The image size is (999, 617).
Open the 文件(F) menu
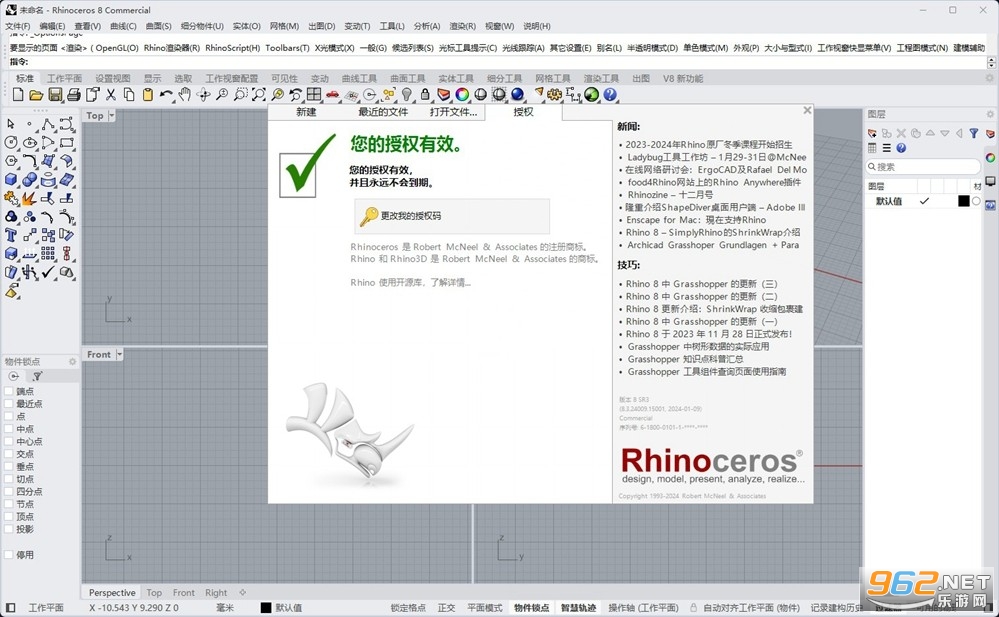(17, 26)
